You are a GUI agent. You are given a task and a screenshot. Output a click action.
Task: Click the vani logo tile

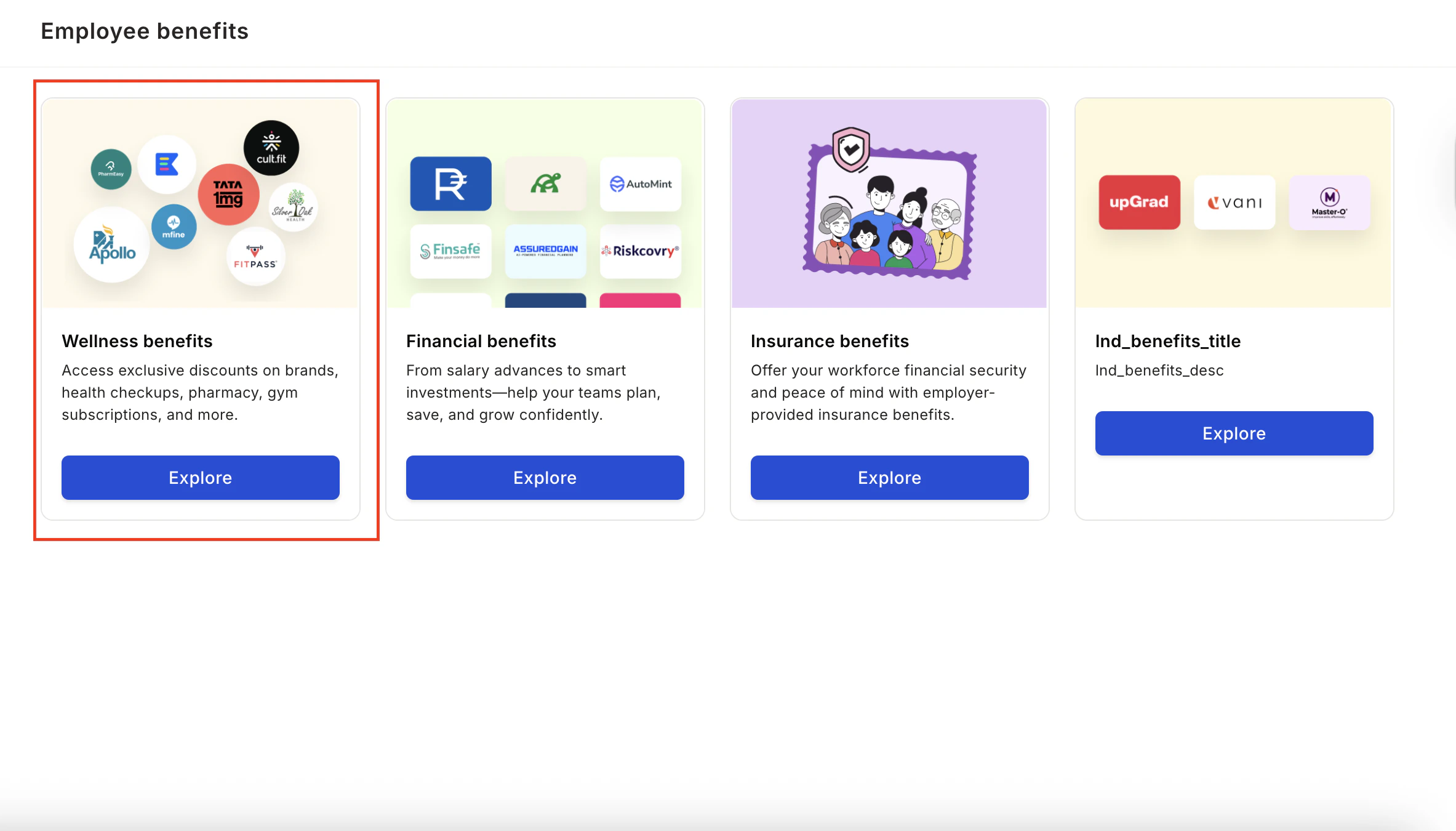point(1234,203)
